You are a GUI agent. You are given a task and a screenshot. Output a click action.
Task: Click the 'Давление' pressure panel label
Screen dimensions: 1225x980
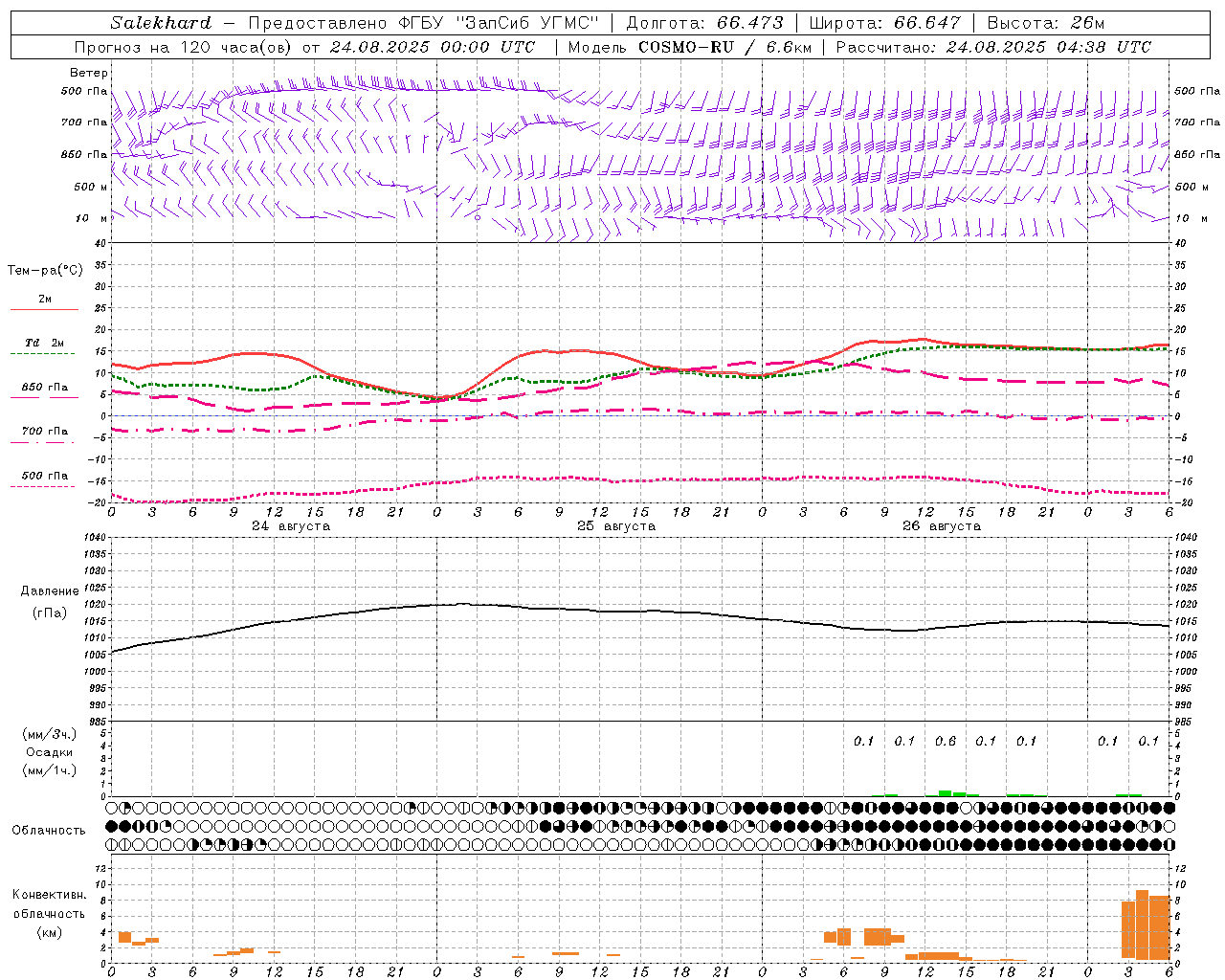(x=50, y=590)
